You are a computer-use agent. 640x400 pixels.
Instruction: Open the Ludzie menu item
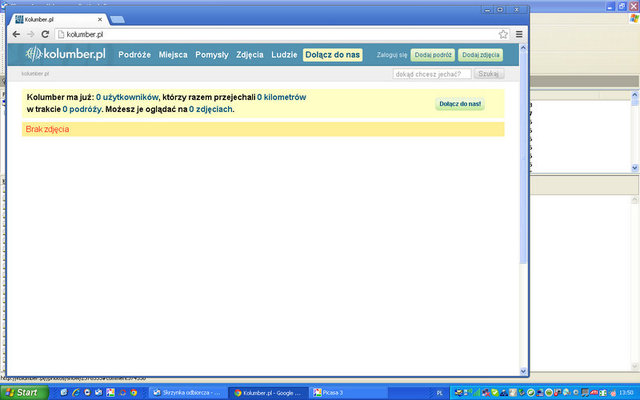[284, 55]
